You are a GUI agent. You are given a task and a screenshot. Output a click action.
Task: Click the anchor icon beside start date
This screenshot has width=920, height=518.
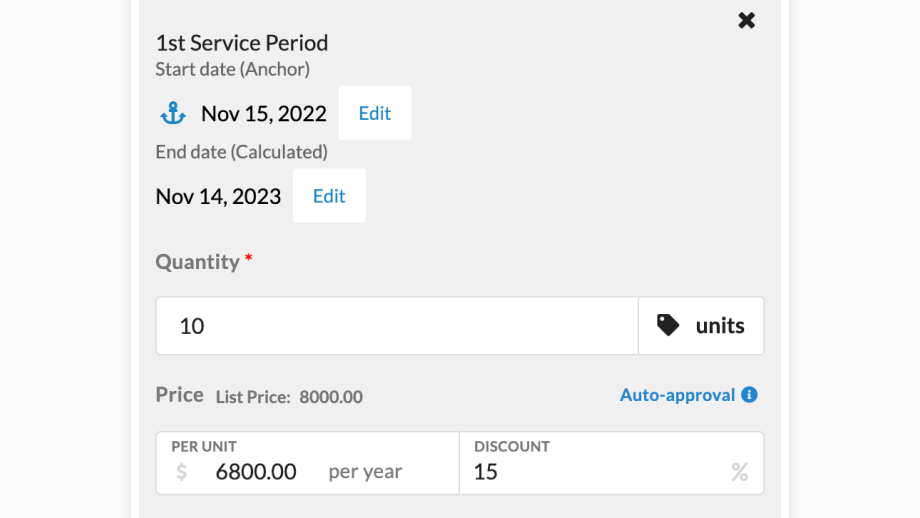[x=173, y=114]
